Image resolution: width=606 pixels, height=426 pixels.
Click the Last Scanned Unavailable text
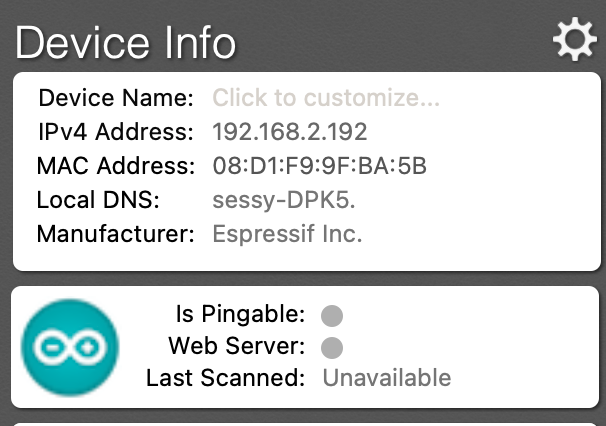(387, 377)
